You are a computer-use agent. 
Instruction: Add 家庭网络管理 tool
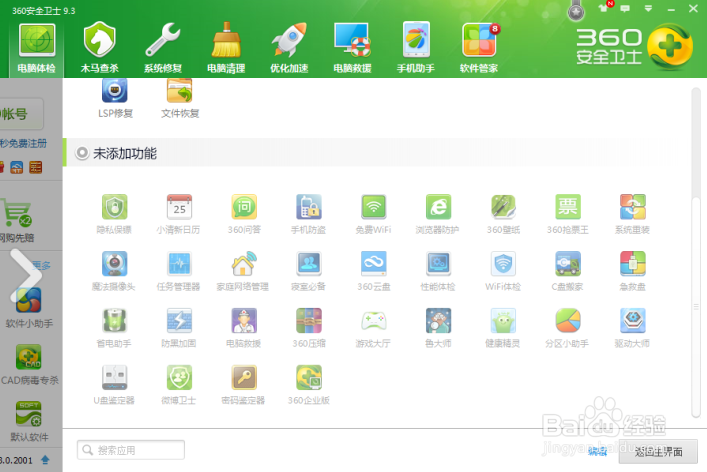pos(243,271)
